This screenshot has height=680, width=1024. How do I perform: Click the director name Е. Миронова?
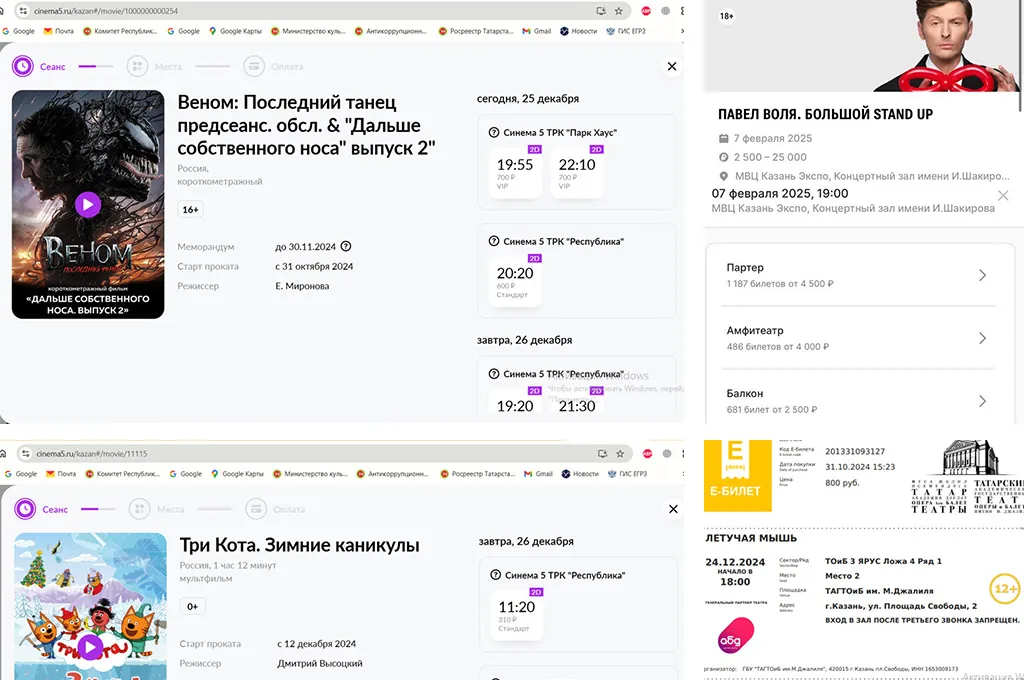pyautogui.click(x=302, y=285)
